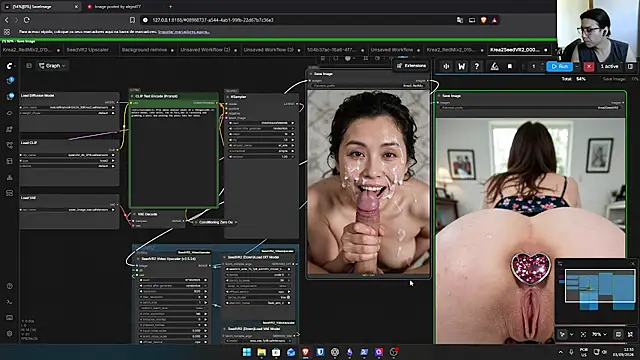Switch to the SeedVR2 Upscaler workflow tab

tap(88, 50)
